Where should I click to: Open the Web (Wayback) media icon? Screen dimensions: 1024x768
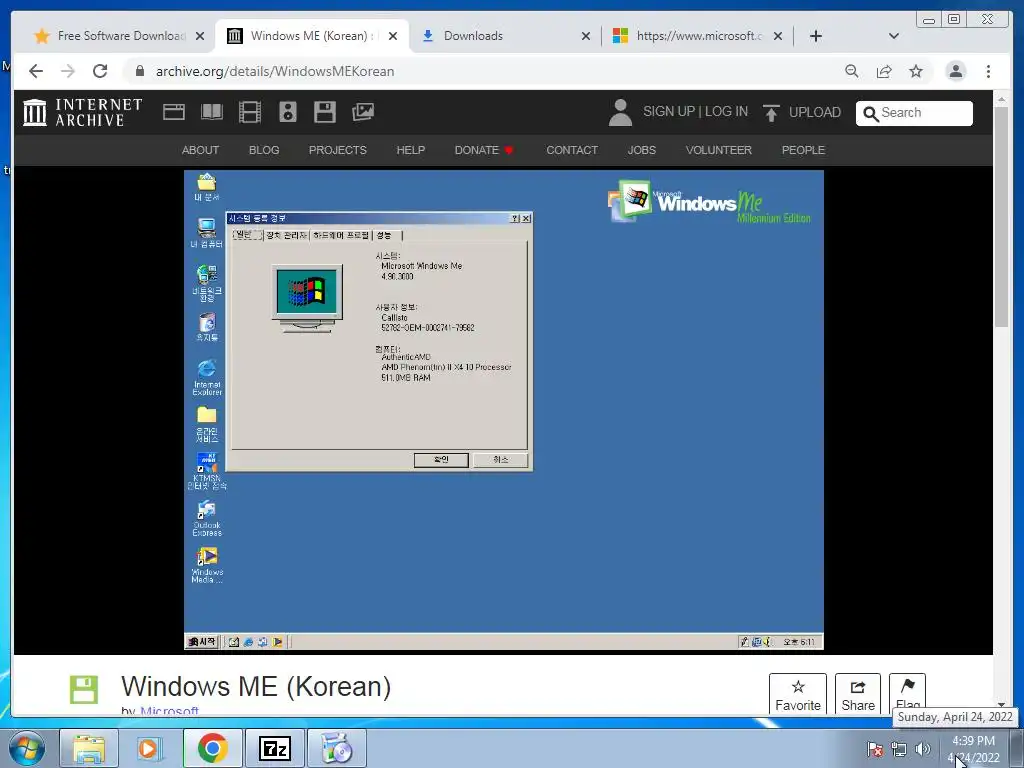[x=174, y=112]
